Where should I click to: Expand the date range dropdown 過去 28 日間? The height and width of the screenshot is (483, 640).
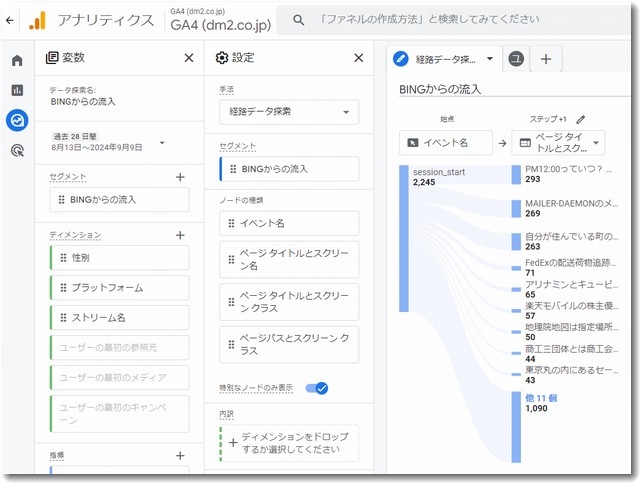162,142
